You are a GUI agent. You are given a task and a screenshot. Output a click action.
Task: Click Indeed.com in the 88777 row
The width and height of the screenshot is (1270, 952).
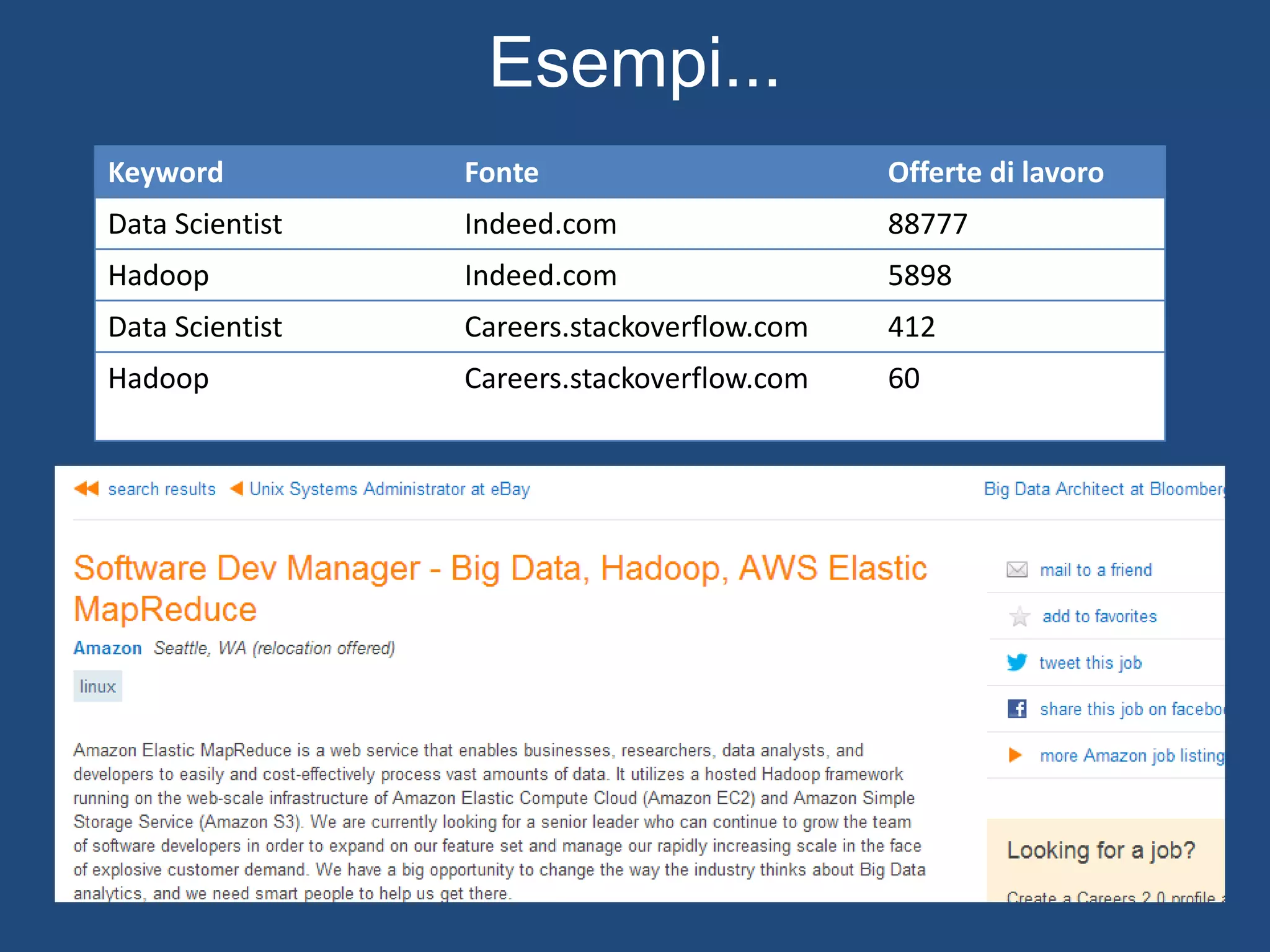click(540, 224)
